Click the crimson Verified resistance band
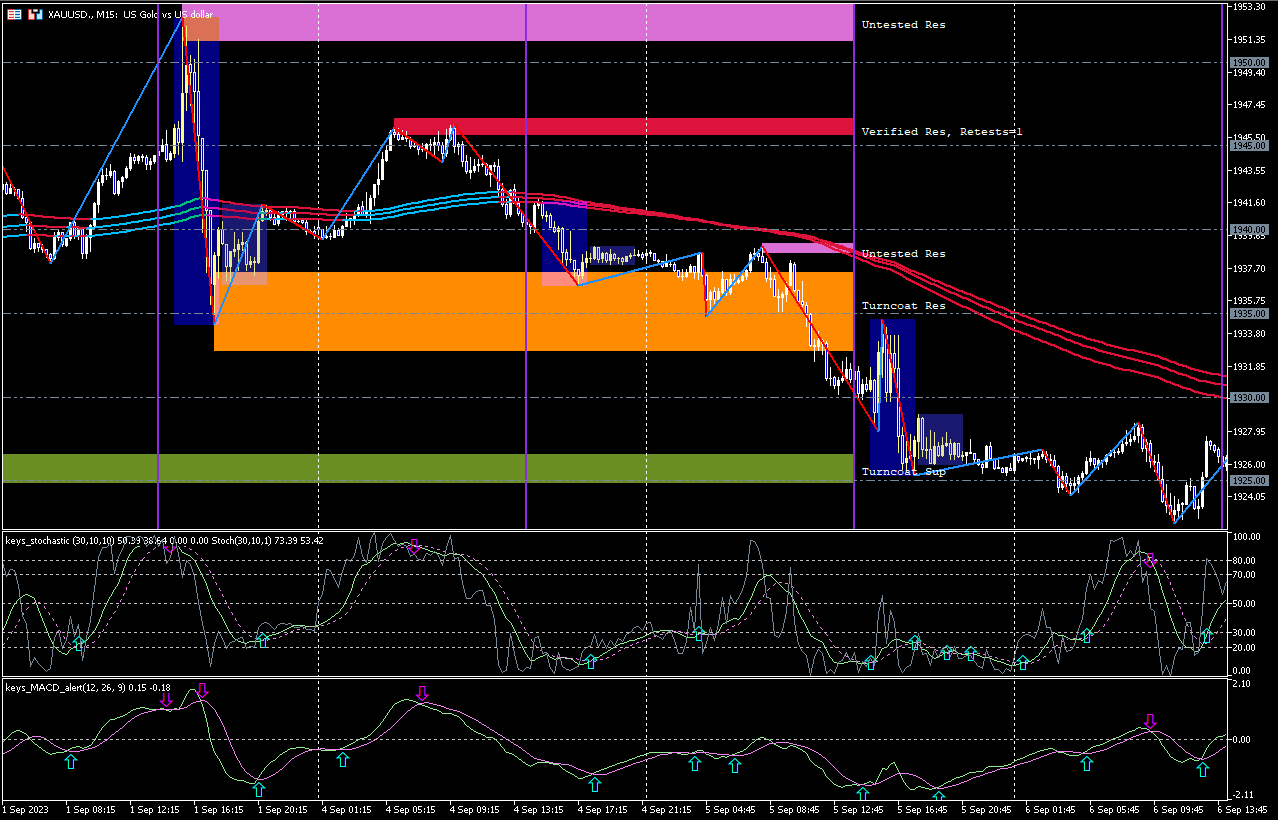This screenshot has width=1278, height=820. pyautogui.click(x=622, y=127)
